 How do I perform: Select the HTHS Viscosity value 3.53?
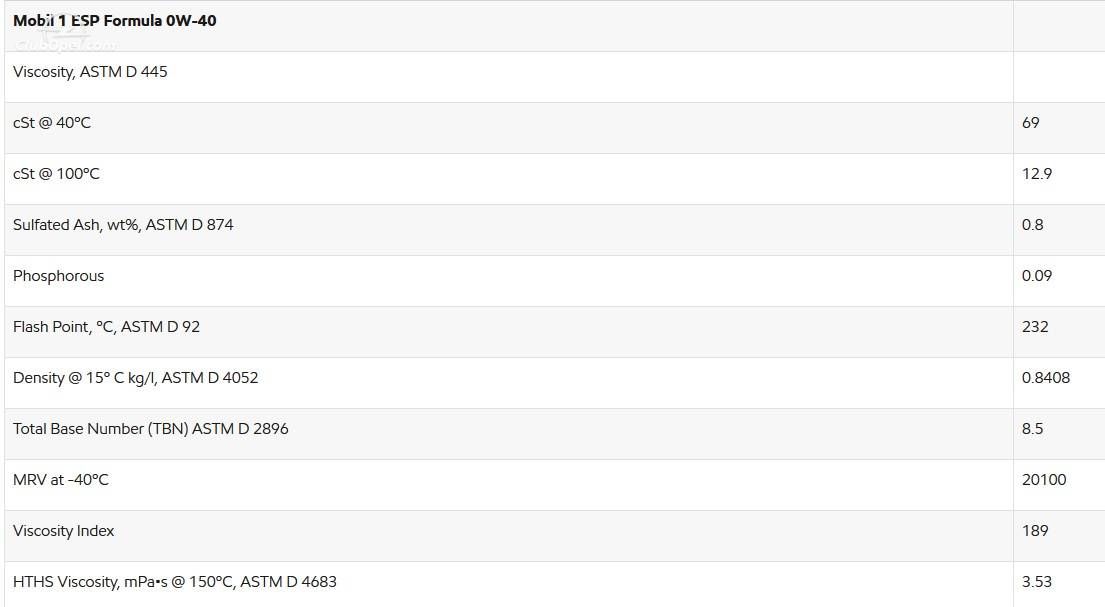1037,582
